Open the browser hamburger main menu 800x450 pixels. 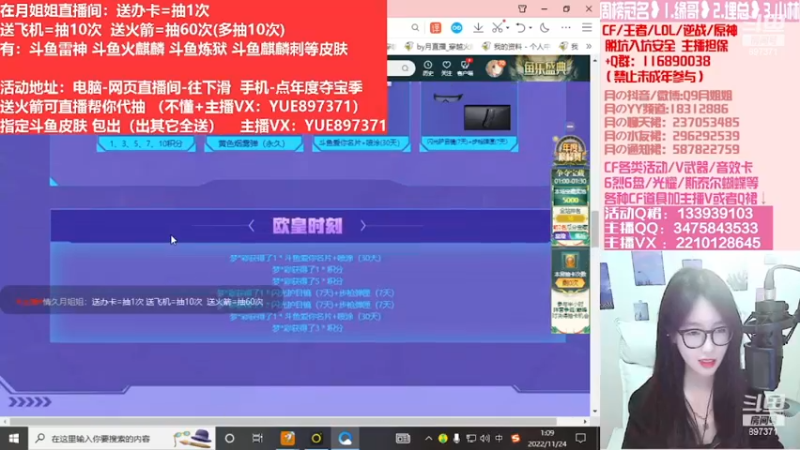coord(587,28)
